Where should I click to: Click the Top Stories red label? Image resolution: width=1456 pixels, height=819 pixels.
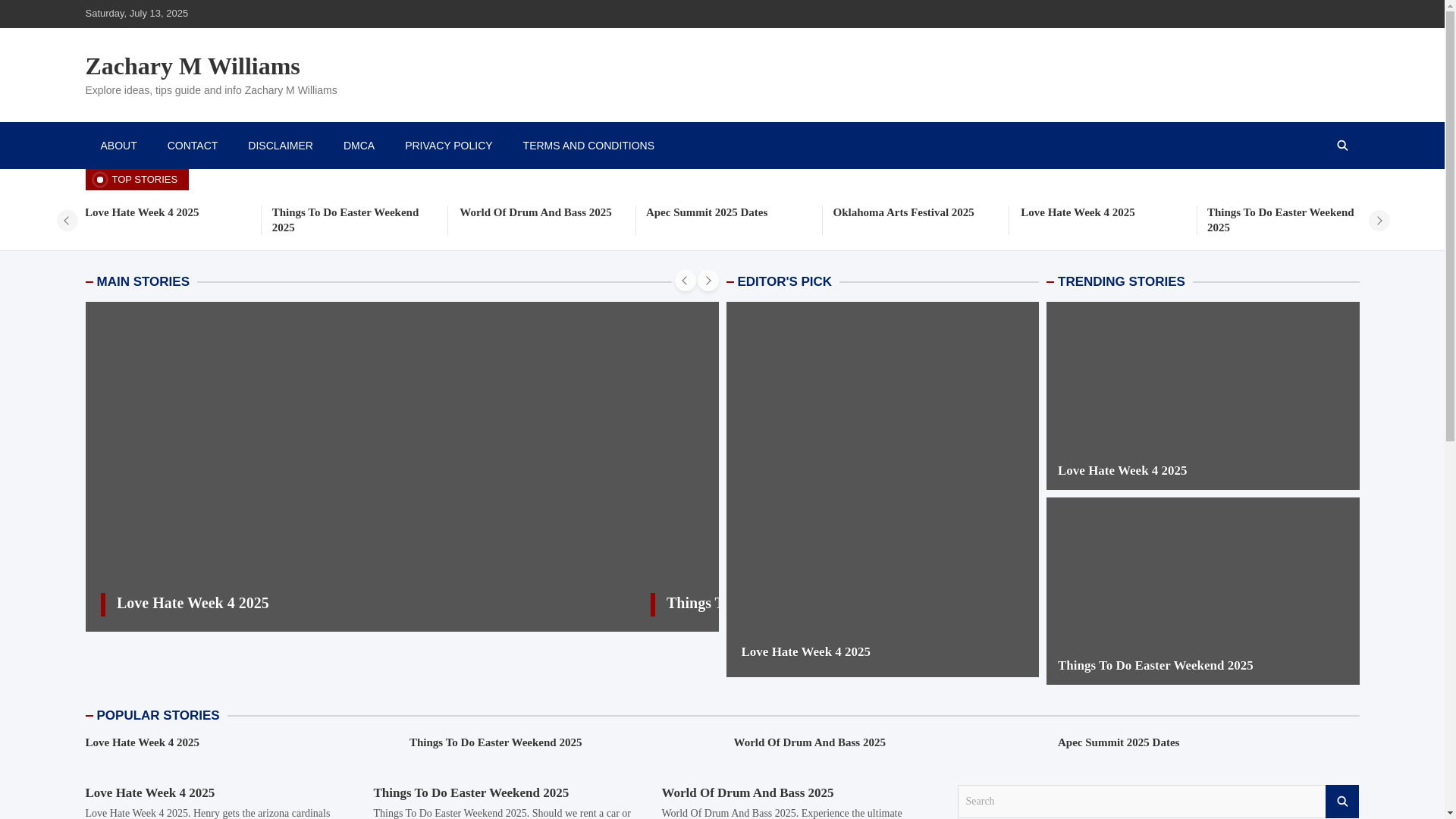point(136,180)
